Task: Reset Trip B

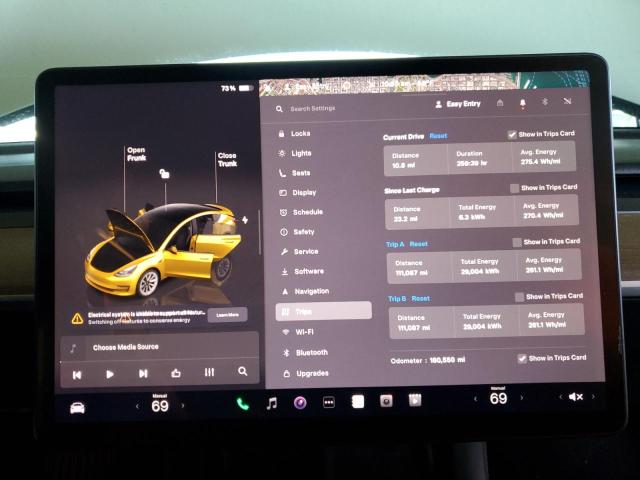Action: [x=421, y=298]
